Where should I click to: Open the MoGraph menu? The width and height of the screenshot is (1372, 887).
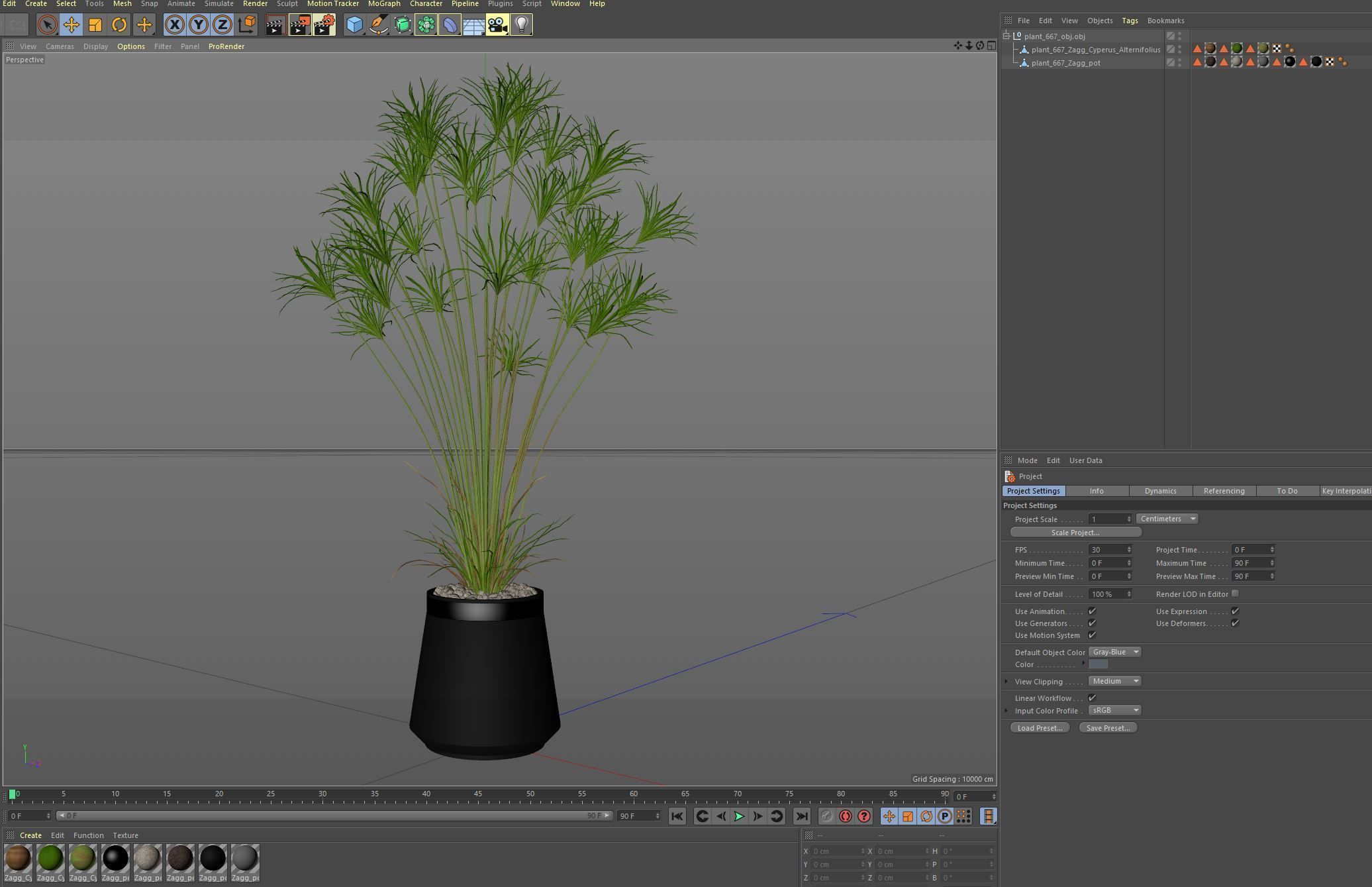coord(383,4)
